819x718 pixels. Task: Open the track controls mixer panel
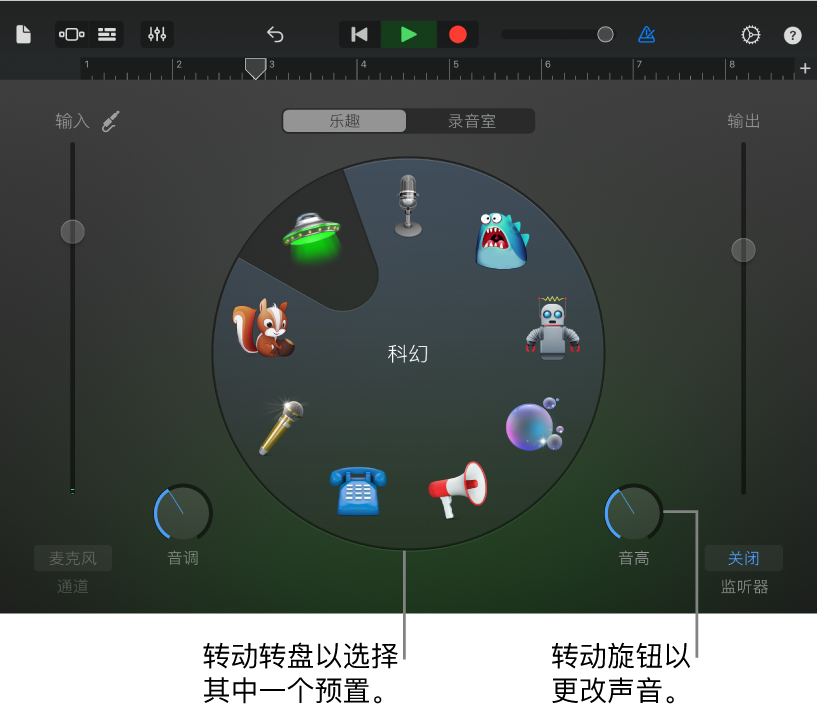click(157, 34)
